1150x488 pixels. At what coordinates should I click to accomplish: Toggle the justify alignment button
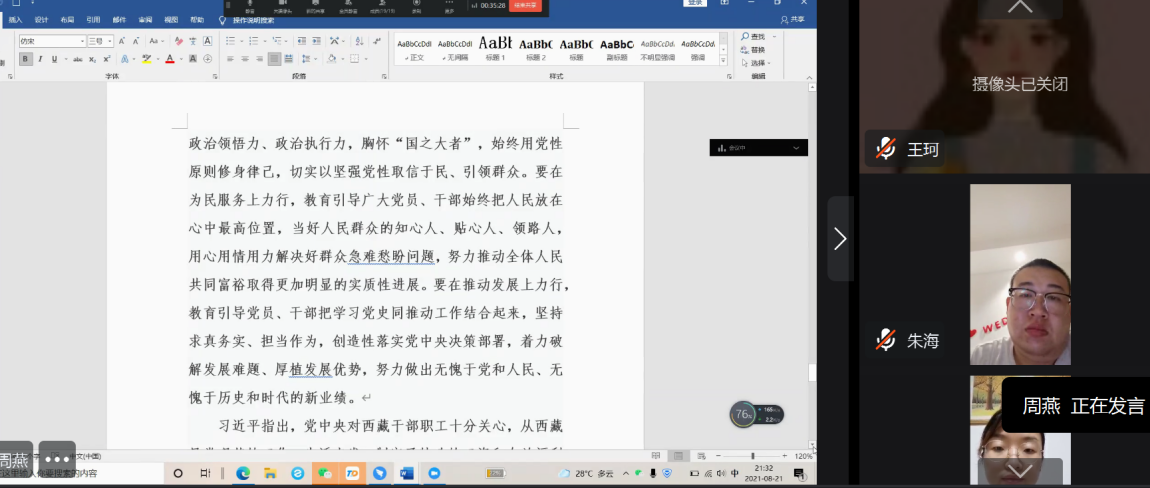pyautogui.click(x=274, y=59)
